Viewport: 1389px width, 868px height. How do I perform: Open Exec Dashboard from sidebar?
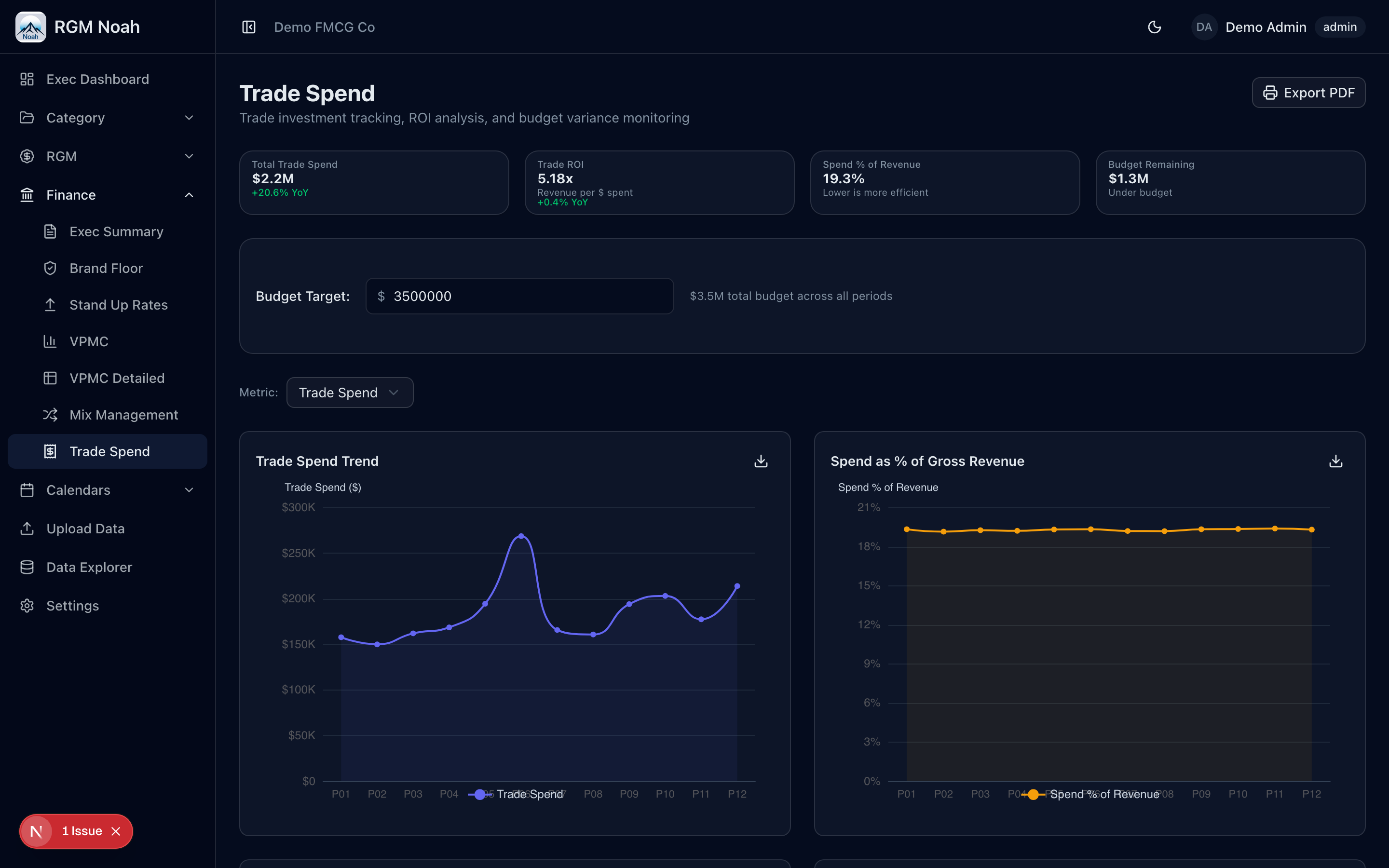click(x=97, y=79)
